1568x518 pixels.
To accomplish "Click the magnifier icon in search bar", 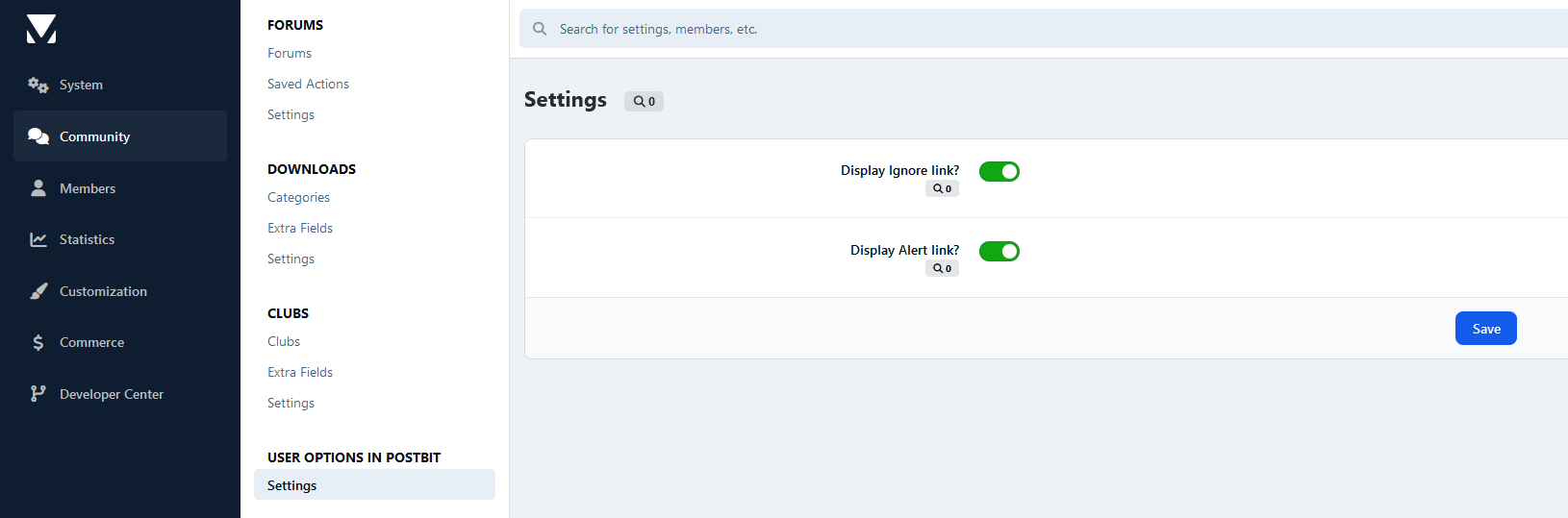I will [x=540, y=29].
